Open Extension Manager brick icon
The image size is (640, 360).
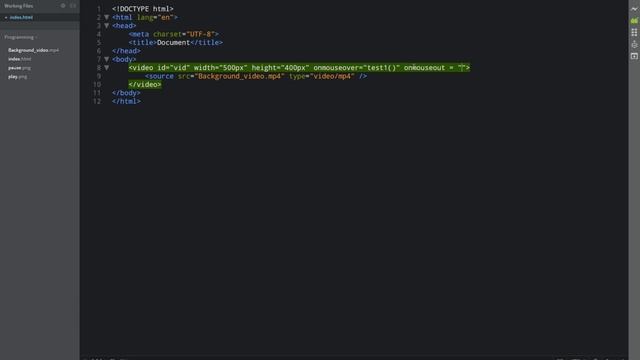[634, 32]
